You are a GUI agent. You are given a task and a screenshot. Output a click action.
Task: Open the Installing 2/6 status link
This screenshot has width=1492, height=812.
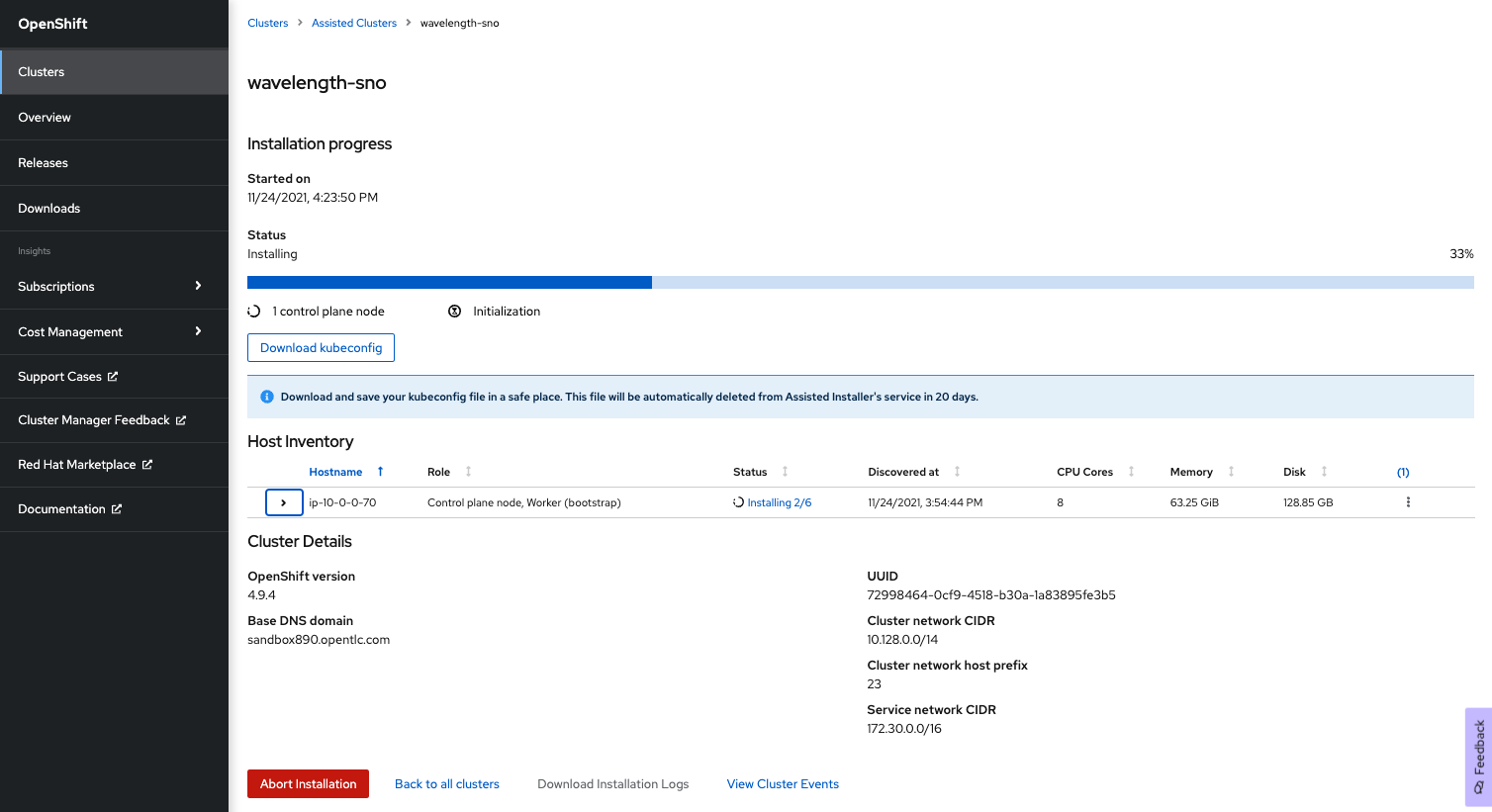click(780, 502)
